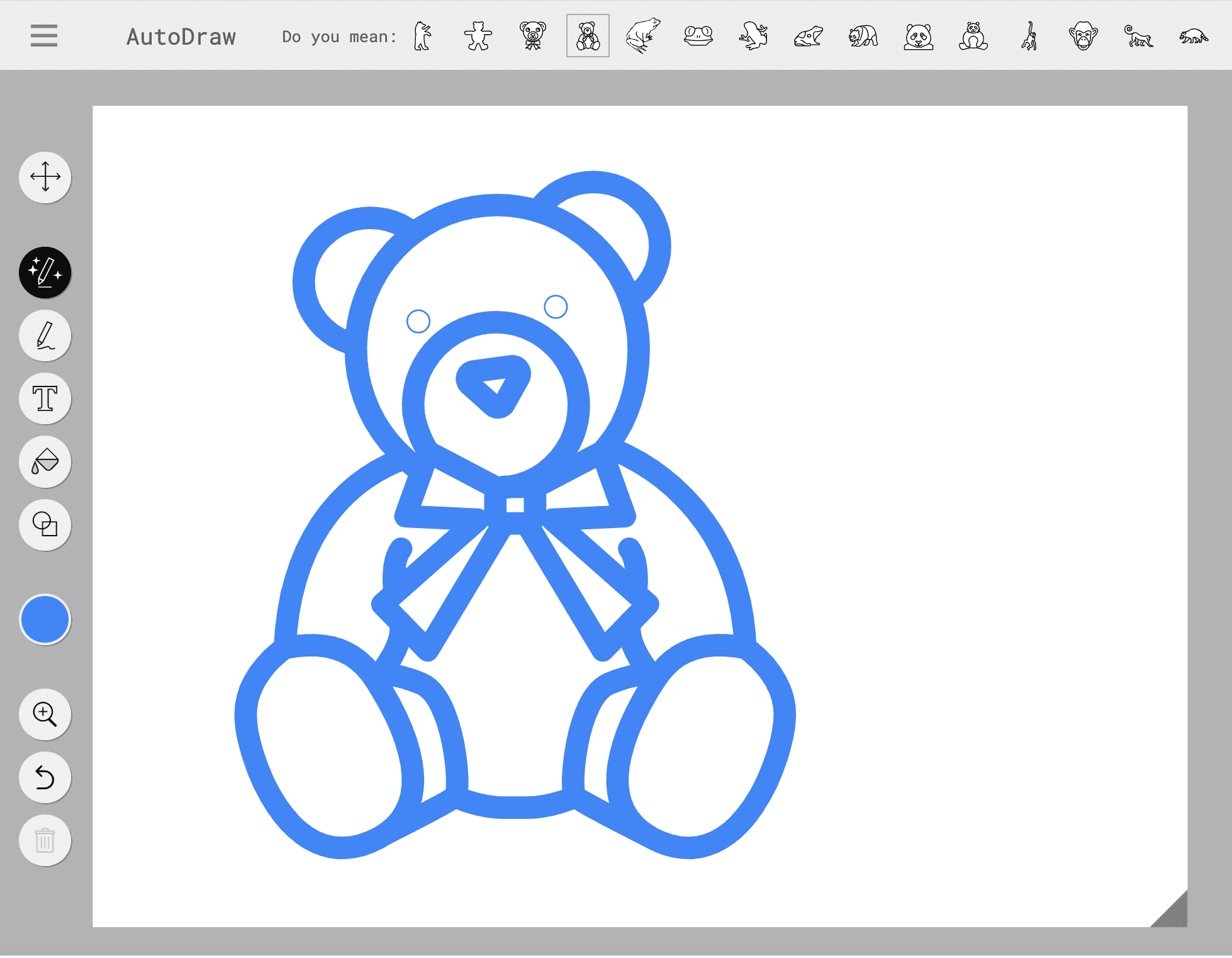1232x958 pixels.
Task: Choose the walking panda suggestion
Action: 863,36
